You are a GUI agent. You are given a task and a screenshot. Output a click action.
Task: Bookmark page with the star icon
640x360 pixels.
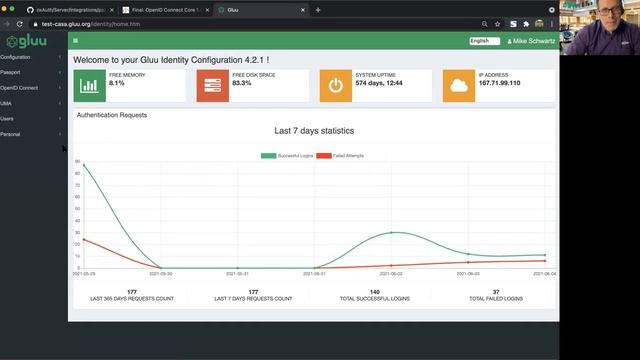coord(497,24)
